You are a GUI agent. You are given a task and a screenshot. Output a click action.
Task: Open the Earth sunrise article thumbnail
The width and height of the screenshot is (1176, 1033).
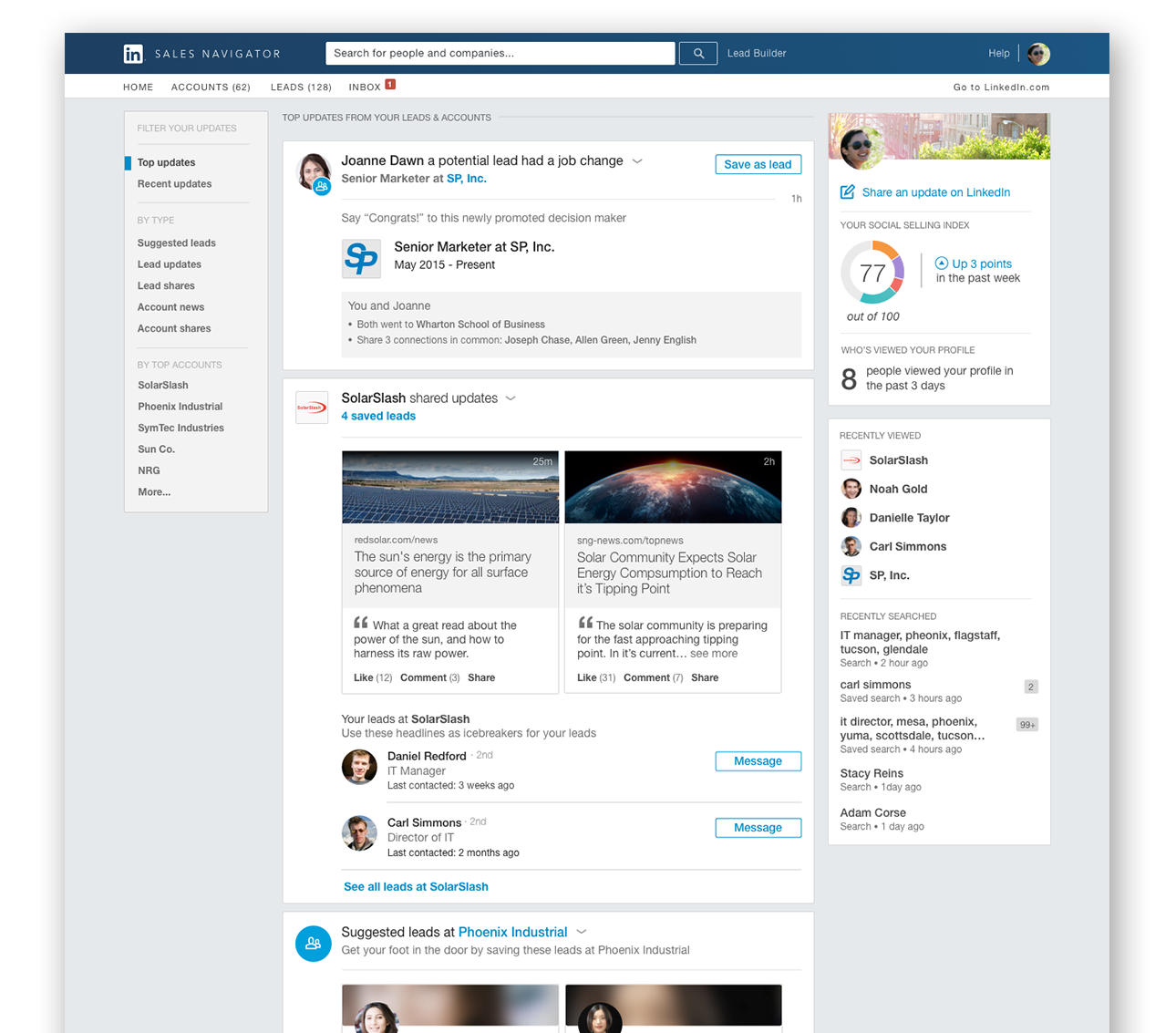pyautogui.click(x=673, y=487)
